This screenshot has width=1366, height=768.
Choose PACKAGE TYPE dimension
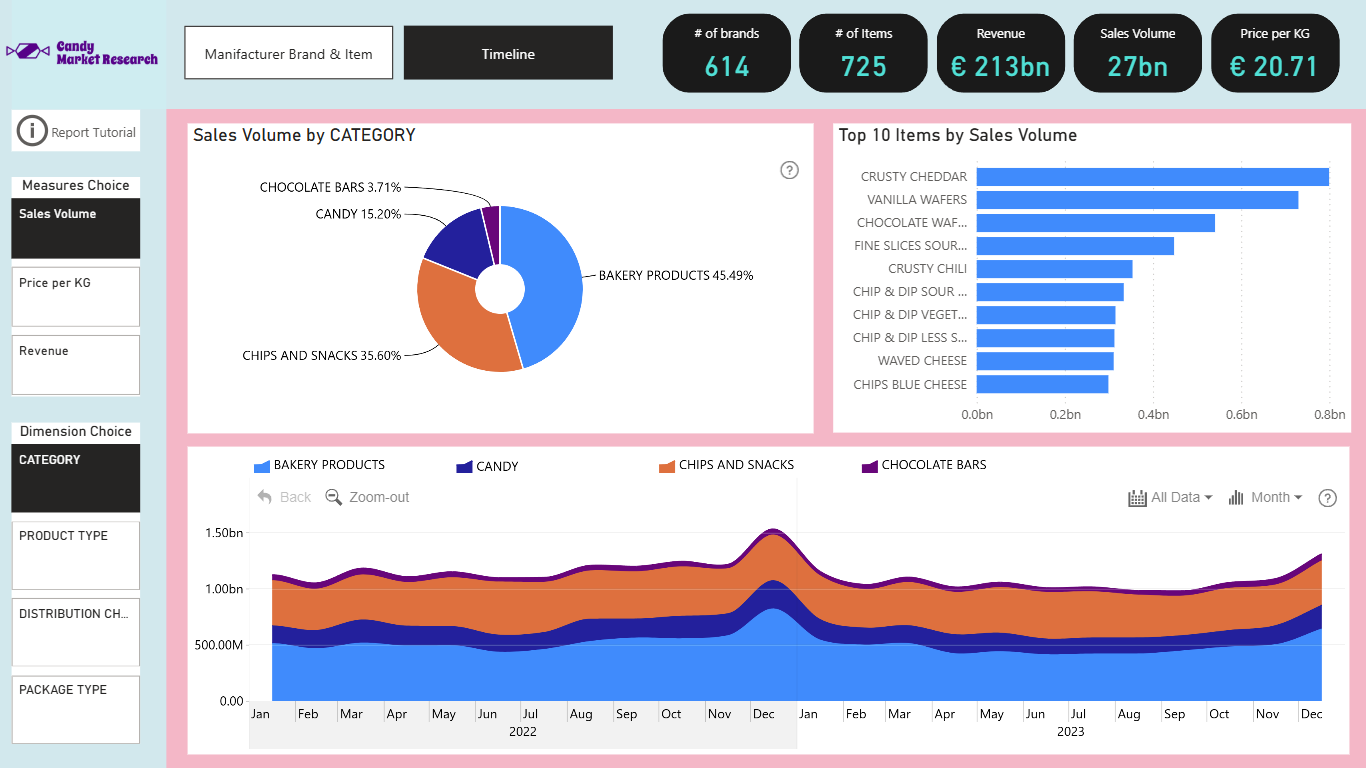[76, 710]
